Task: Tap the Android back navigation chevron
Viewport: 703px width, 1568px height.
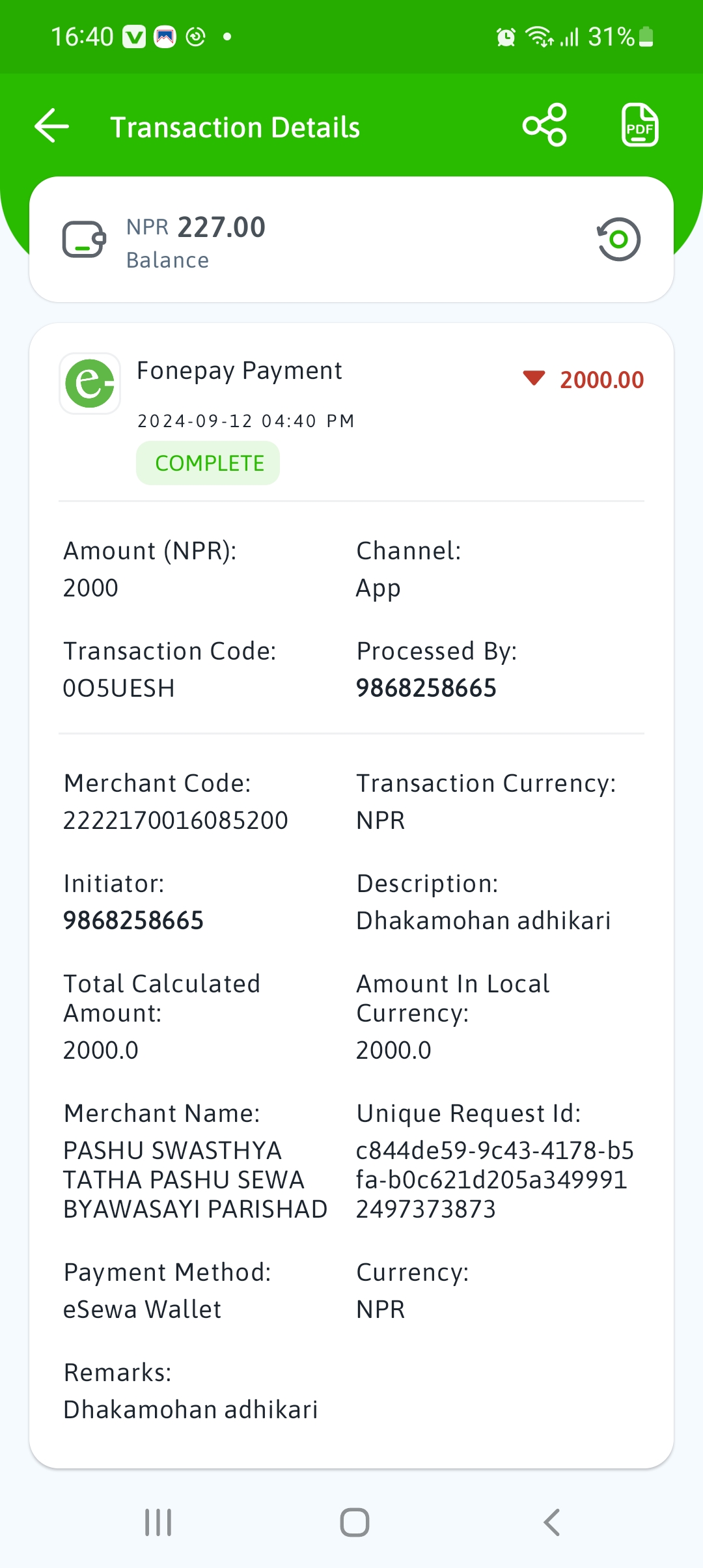Action: [x=551, y=1522]
